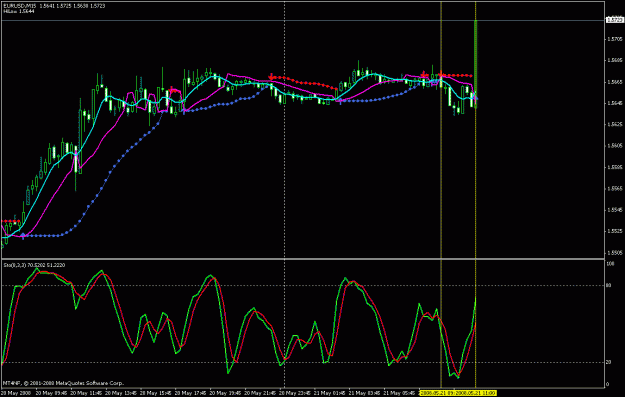
Task: Click the 1.5605 price scale label
Action: coord(614,145)
